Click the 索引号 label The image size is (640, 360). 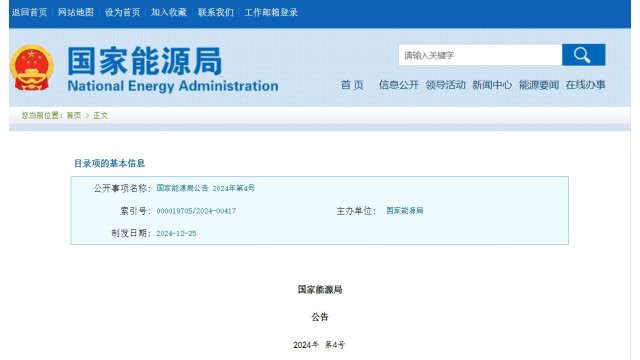(136, 211)
